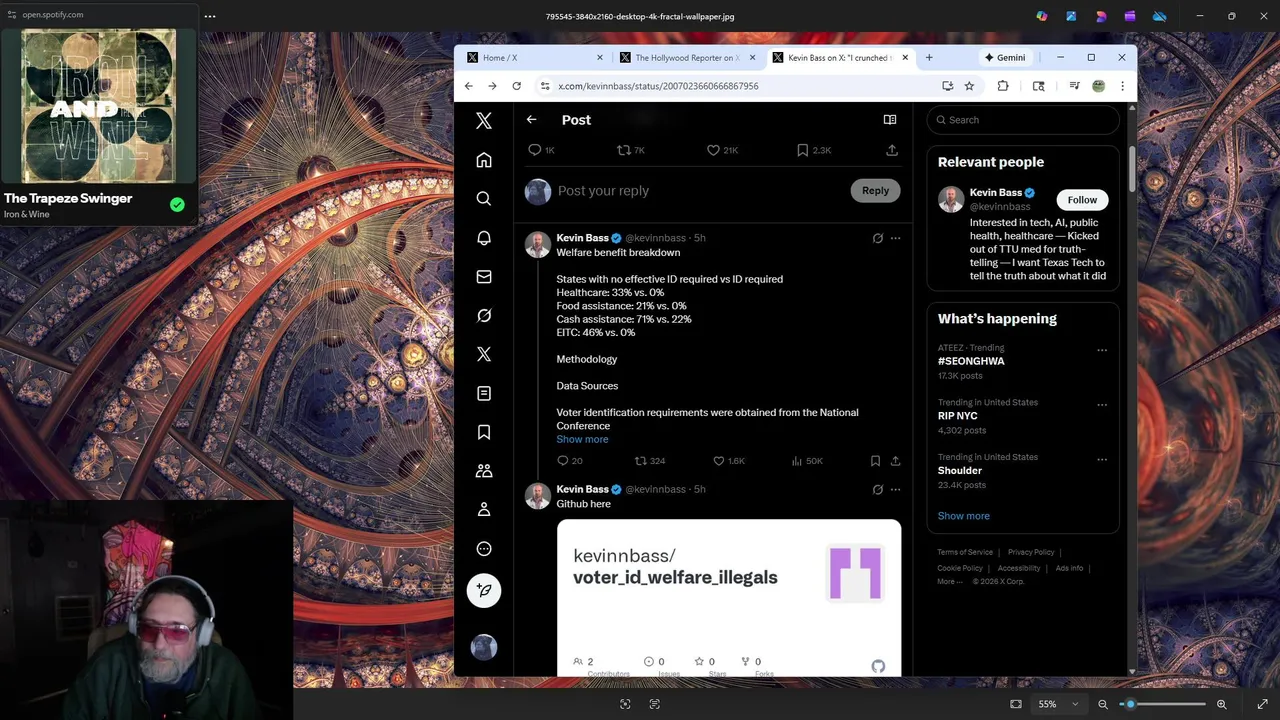Click the account avatar at sidebar bottom
Image resolution: width=1280 pixels, height=720 pixels.
(484, 648)
